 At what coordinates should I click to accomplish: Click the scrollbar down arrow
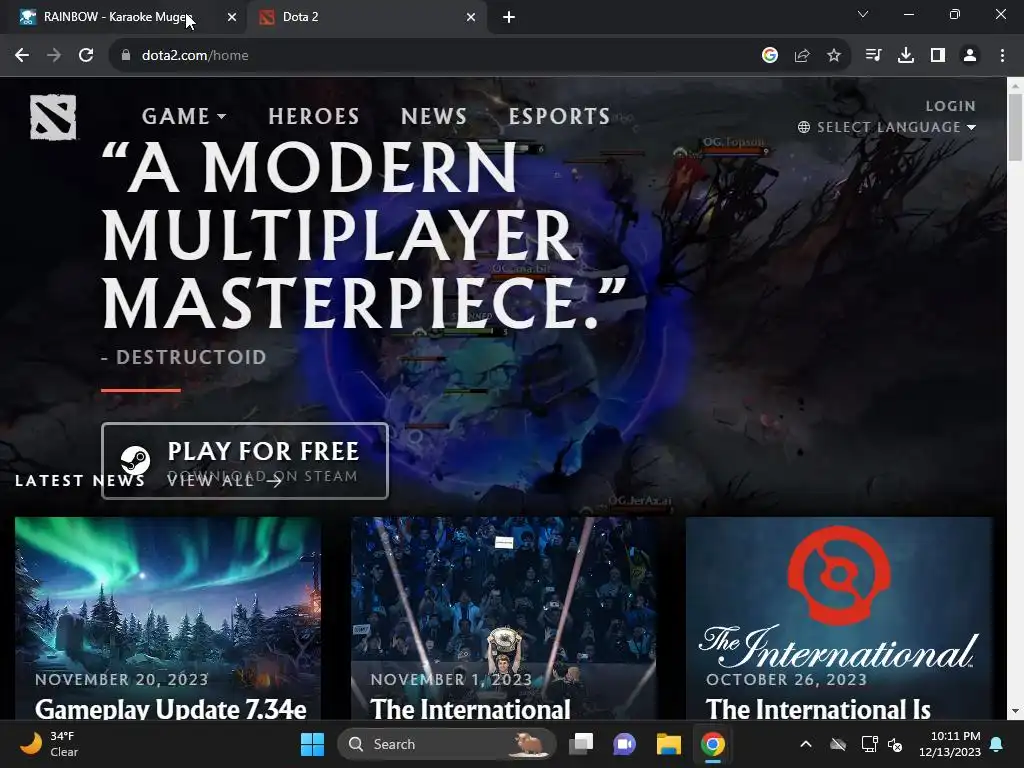tap(1016, 711)
